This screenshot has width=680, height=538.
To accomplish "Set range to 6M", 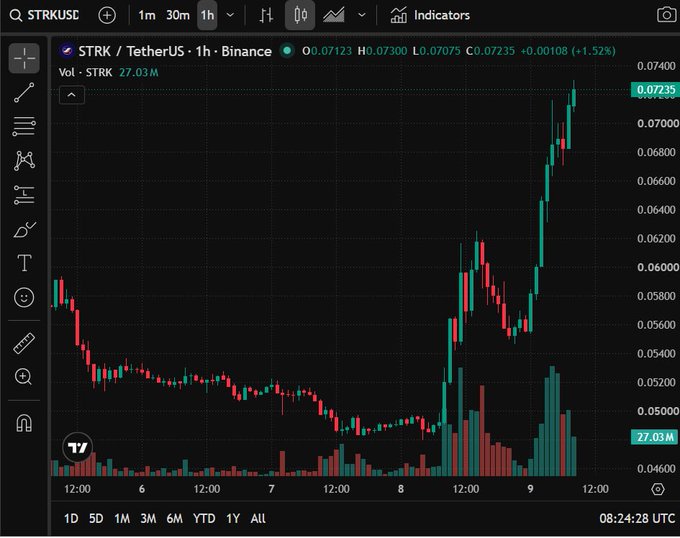I will 174,518.
